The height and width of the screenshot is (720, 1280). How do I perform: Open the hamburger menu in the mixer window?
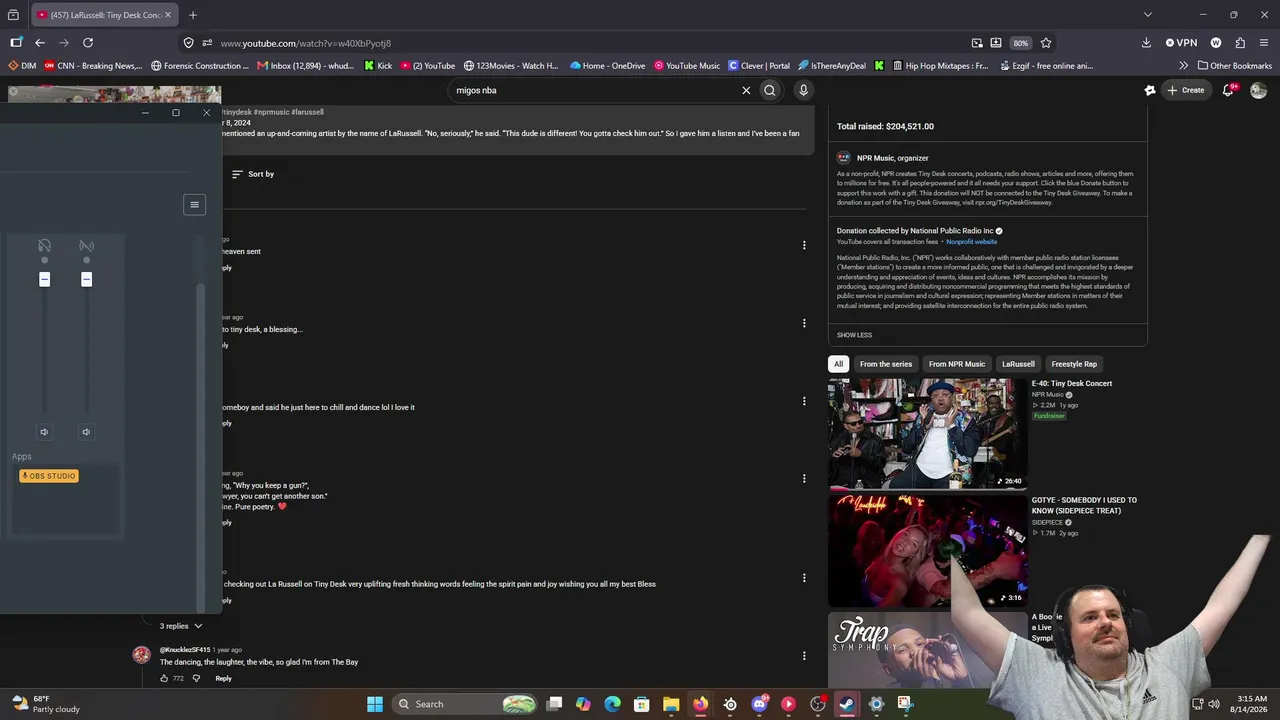tap(195, 204)
